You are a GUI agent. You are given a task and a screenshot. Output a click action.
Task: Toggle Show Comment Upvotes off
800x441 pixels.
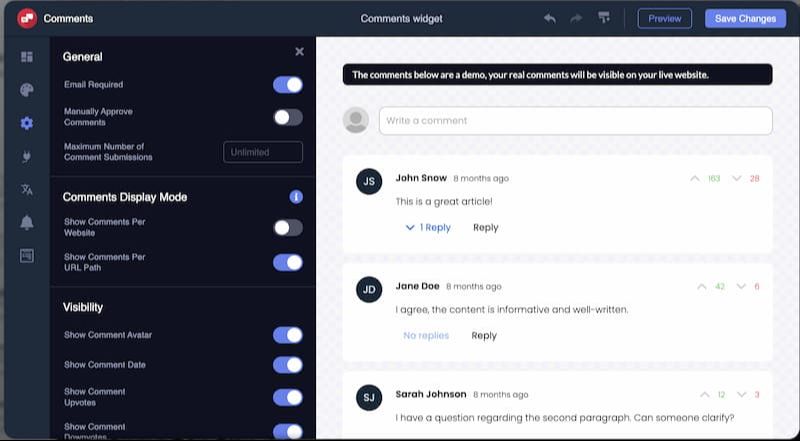pyautogui.click(x=288, y=397)
